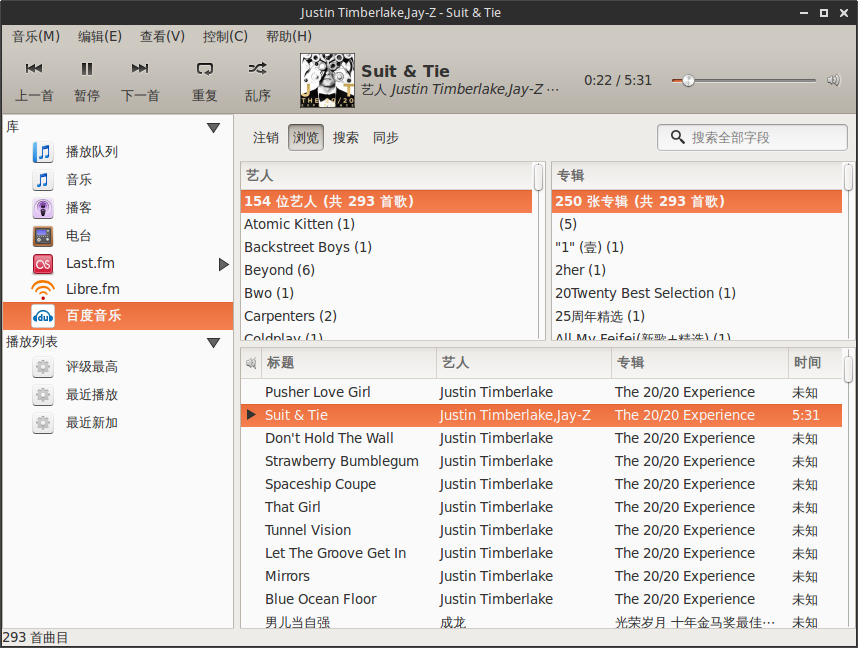The image size is (858, 648).
Task: Open the 查看(V) menu
Action: tap(163, 37)
